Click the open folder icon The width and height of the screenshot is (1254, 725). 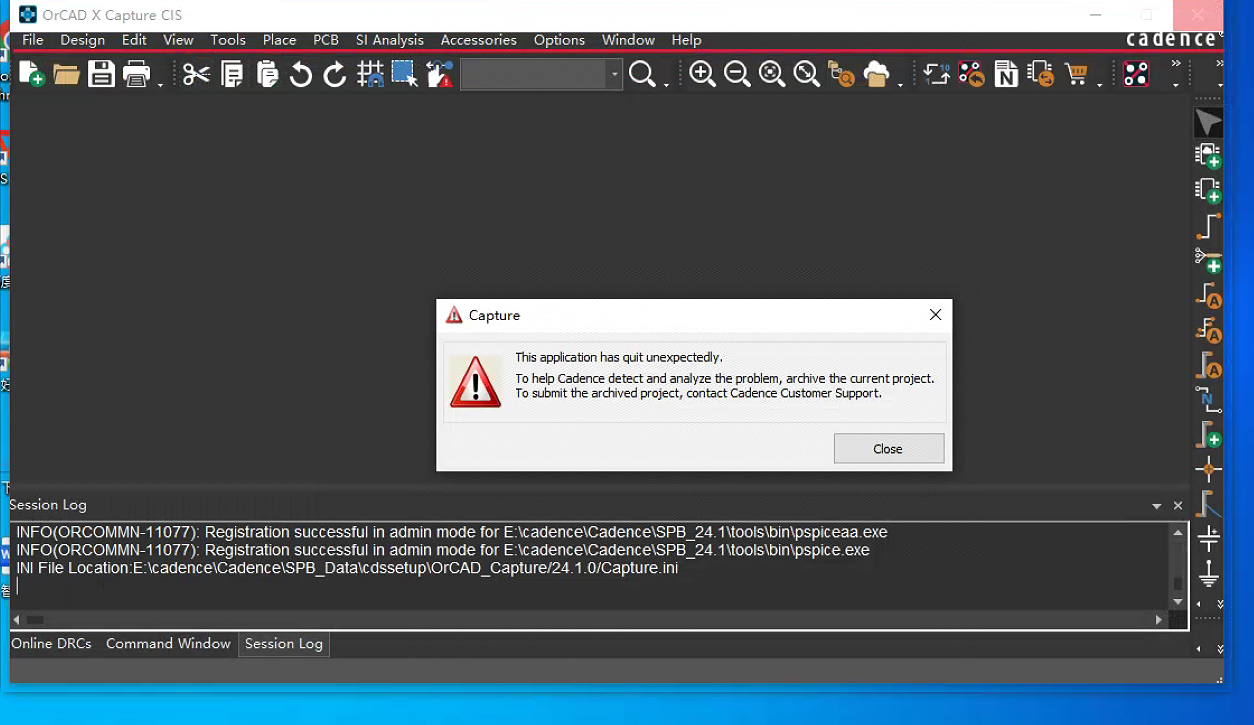[66, 74]
